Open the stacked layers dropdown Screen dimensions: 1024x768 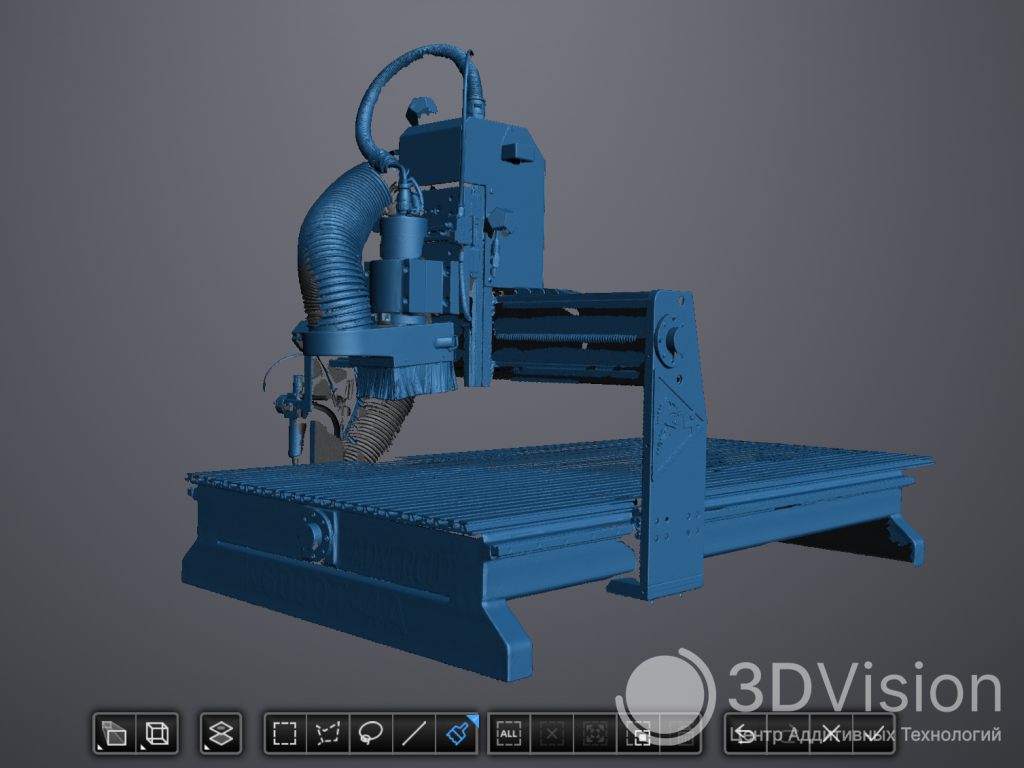click(221, 734)
